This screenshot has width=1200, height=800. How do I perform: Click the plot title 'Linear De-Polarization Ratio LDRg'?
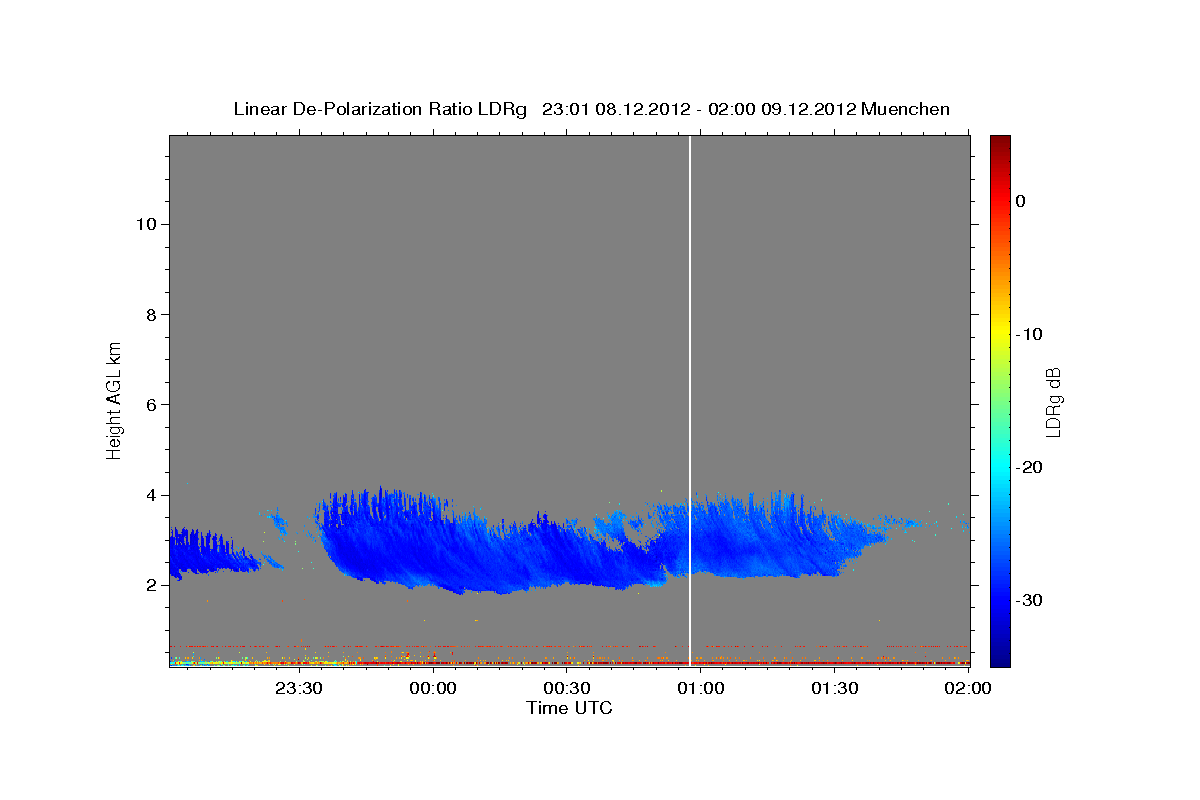pos(380,109)
